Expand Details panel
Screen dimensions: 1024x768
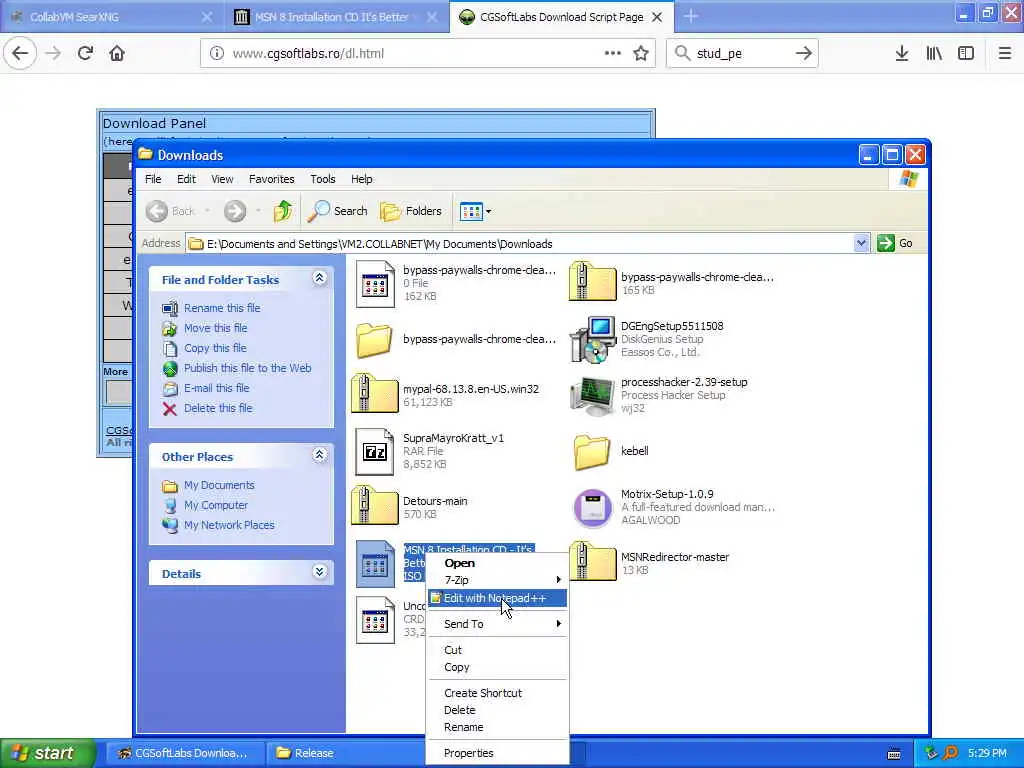coord(319,572)
